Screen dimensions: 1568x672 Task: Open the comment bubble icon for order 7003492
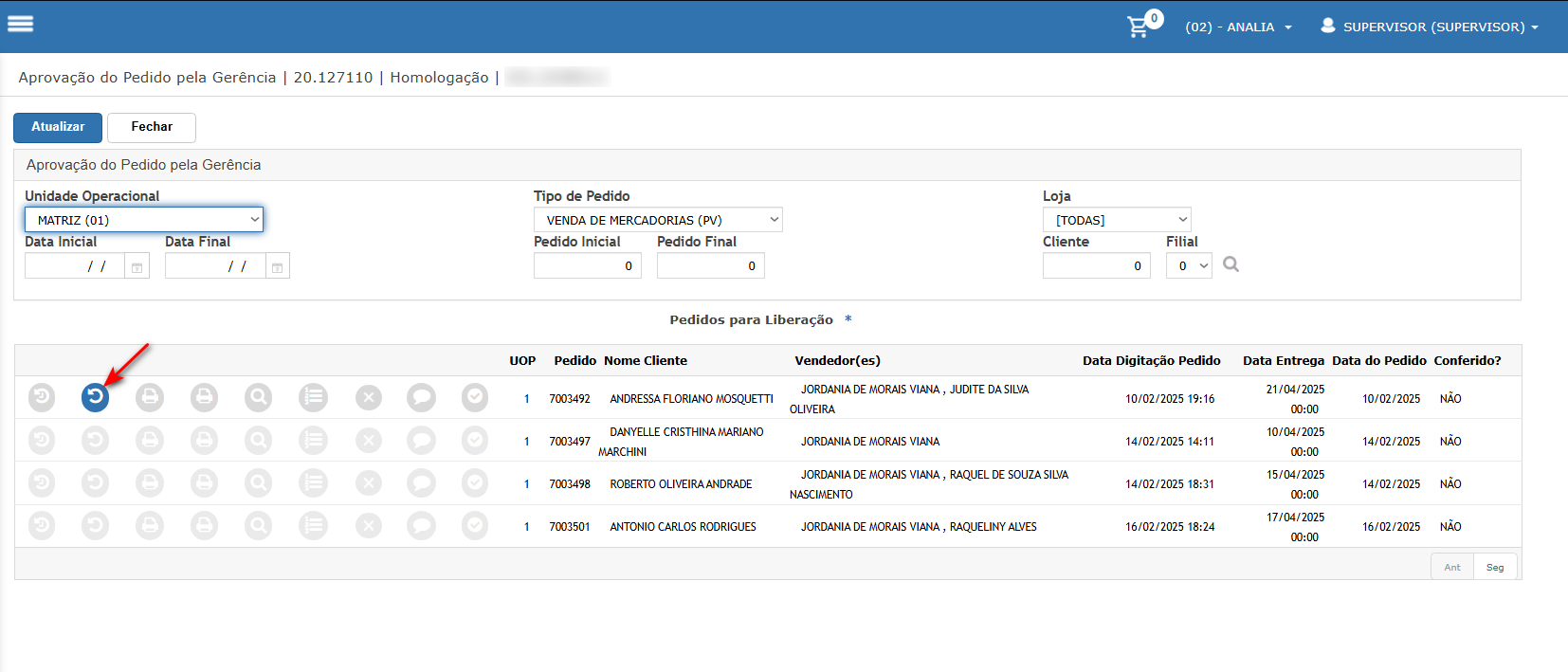tap(421, 397)
